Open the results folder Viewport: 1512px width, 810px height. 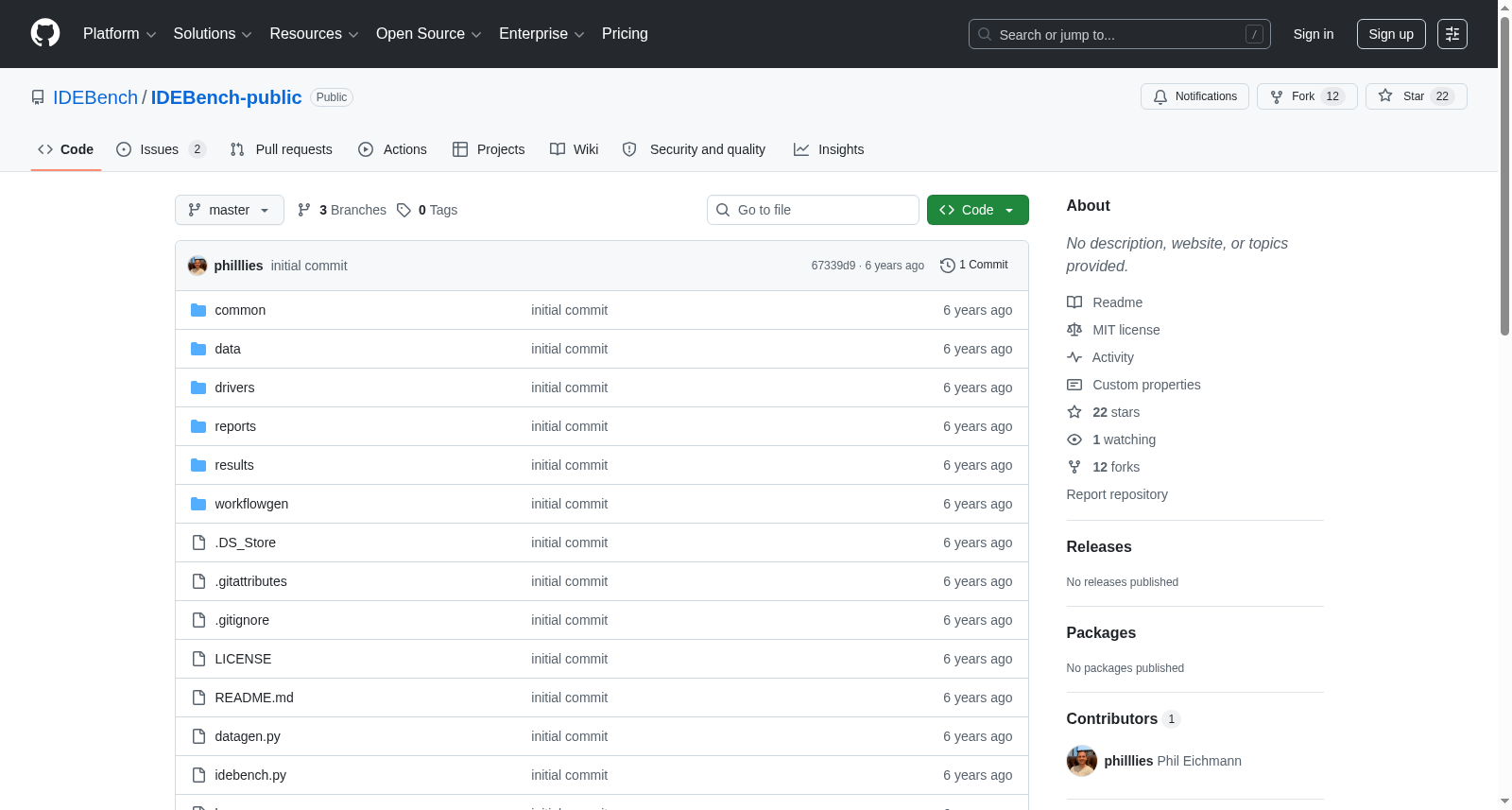234,465
